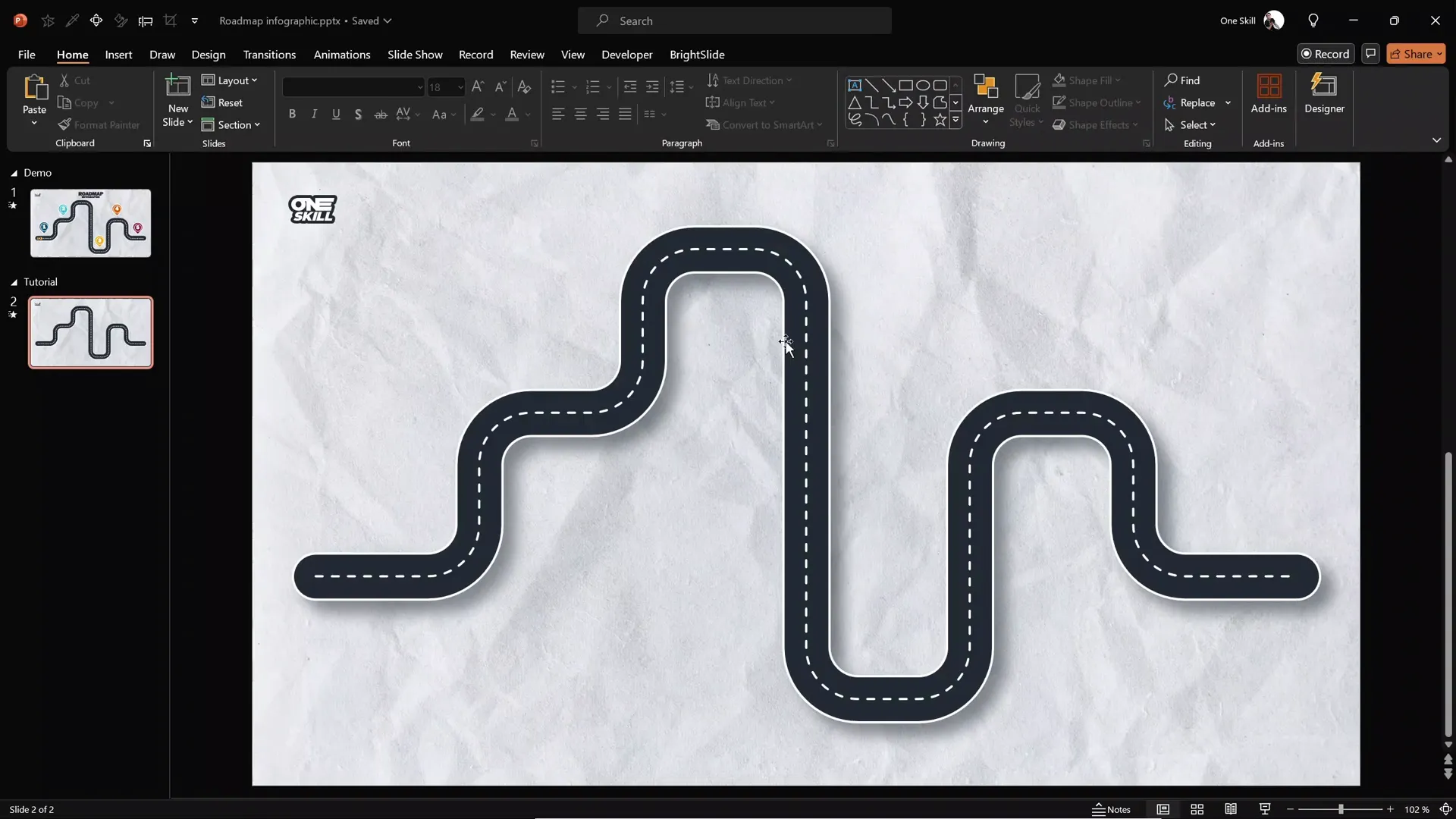Toggle the Notes pane
Image resolution: width=1456 pixels, height=819 pixels.
coord(1112,809)
